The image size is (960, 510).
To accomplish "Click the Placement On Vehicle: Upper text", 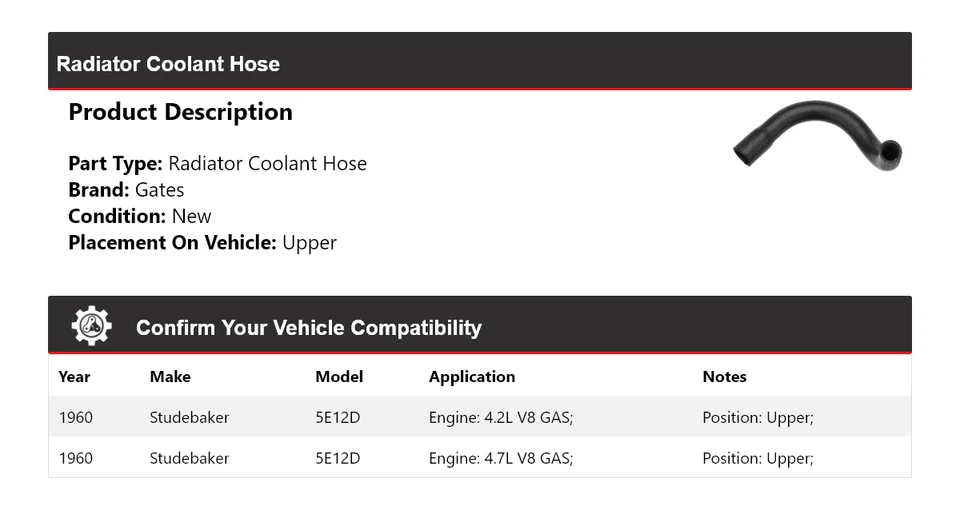I will [202, 242].
